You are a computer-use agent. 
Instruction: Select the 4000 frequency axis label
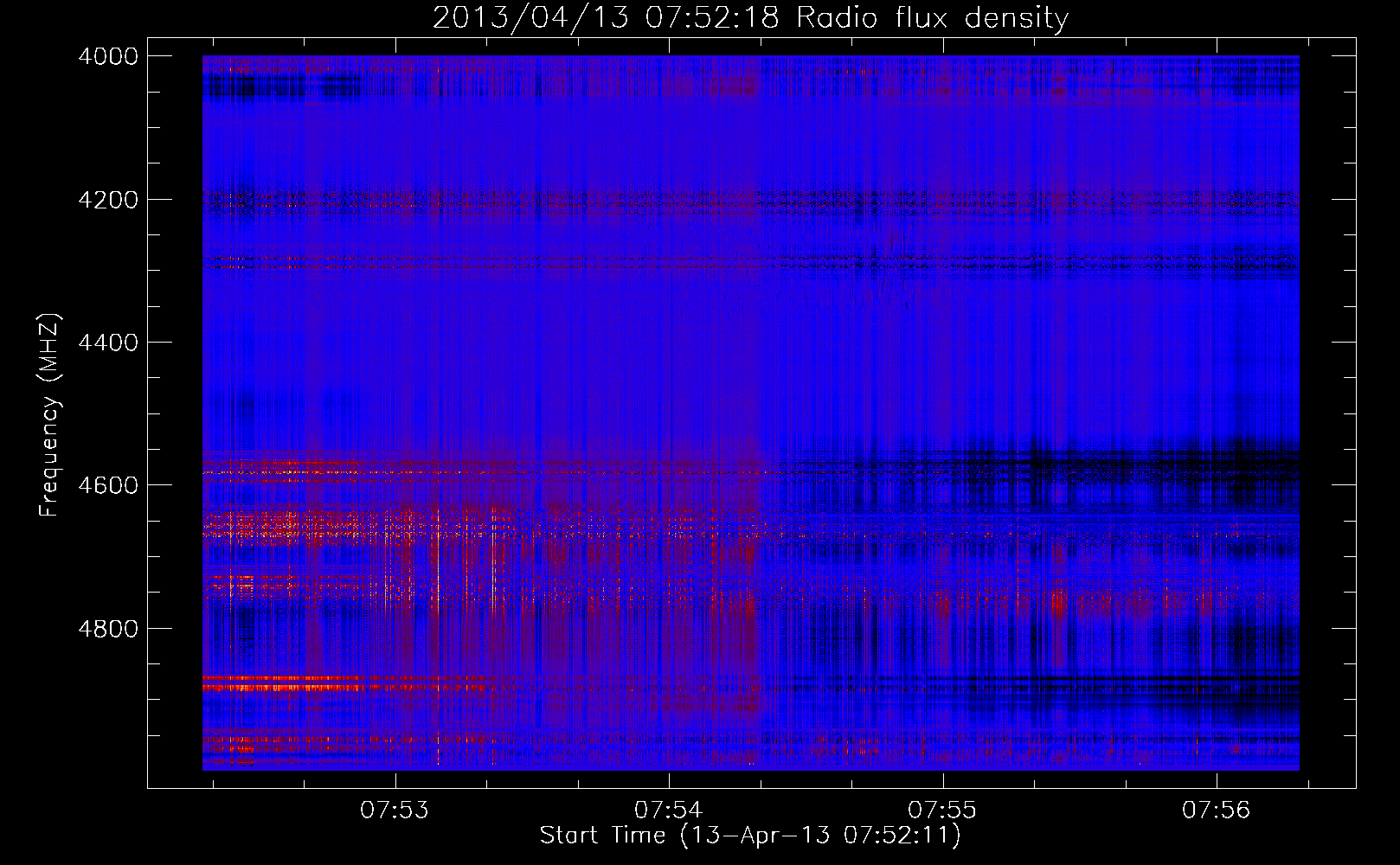click(108, 56)
